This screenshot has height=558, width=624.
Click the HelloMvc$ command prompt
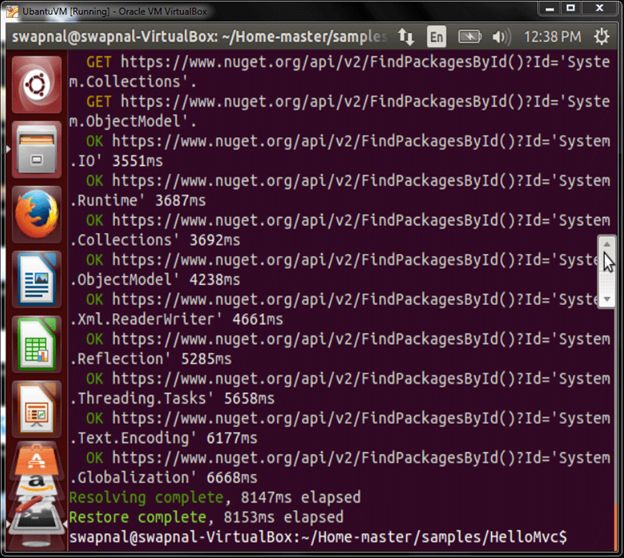318,537
